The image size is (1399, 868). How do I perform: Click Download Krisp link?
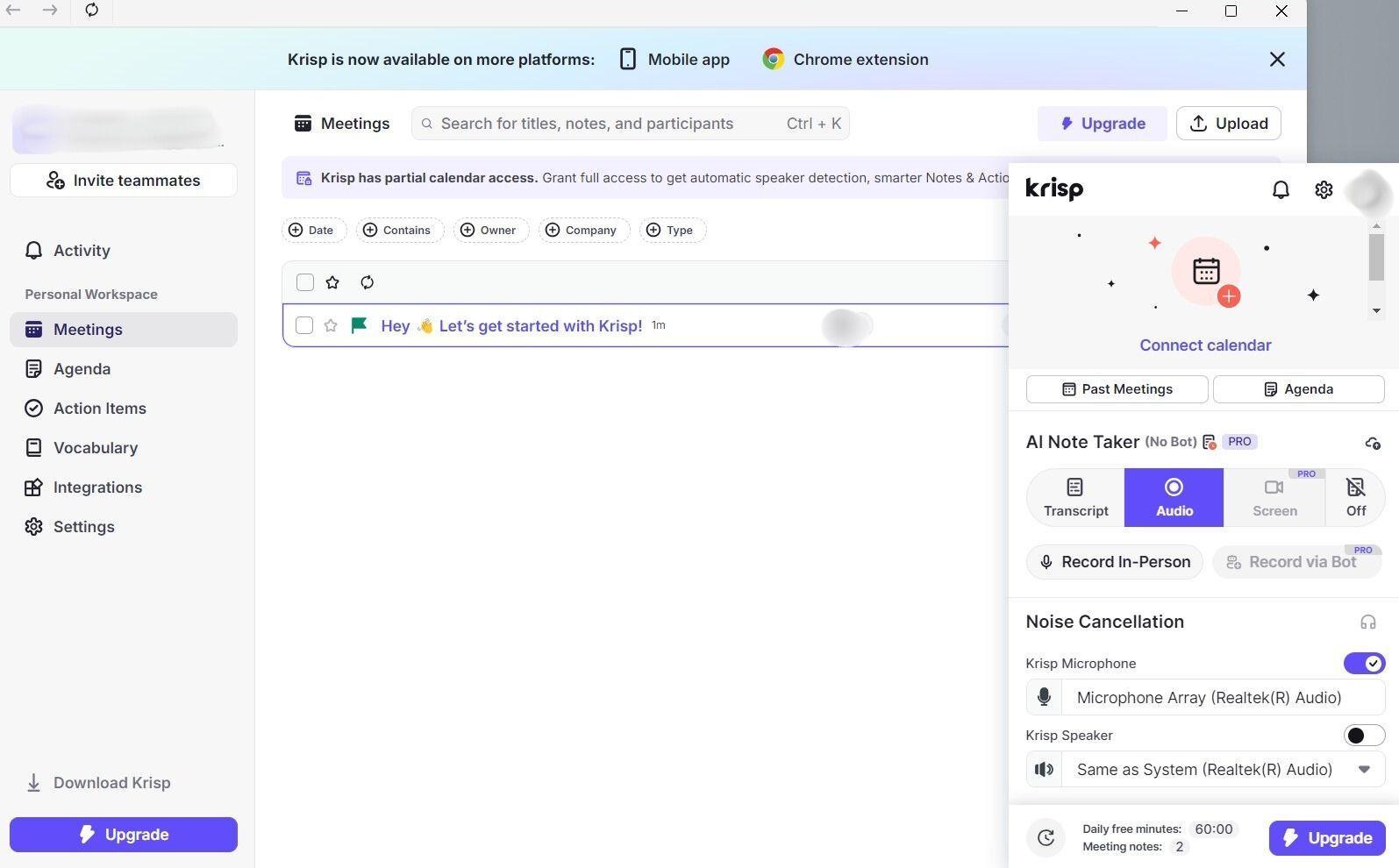coord(98,783)
